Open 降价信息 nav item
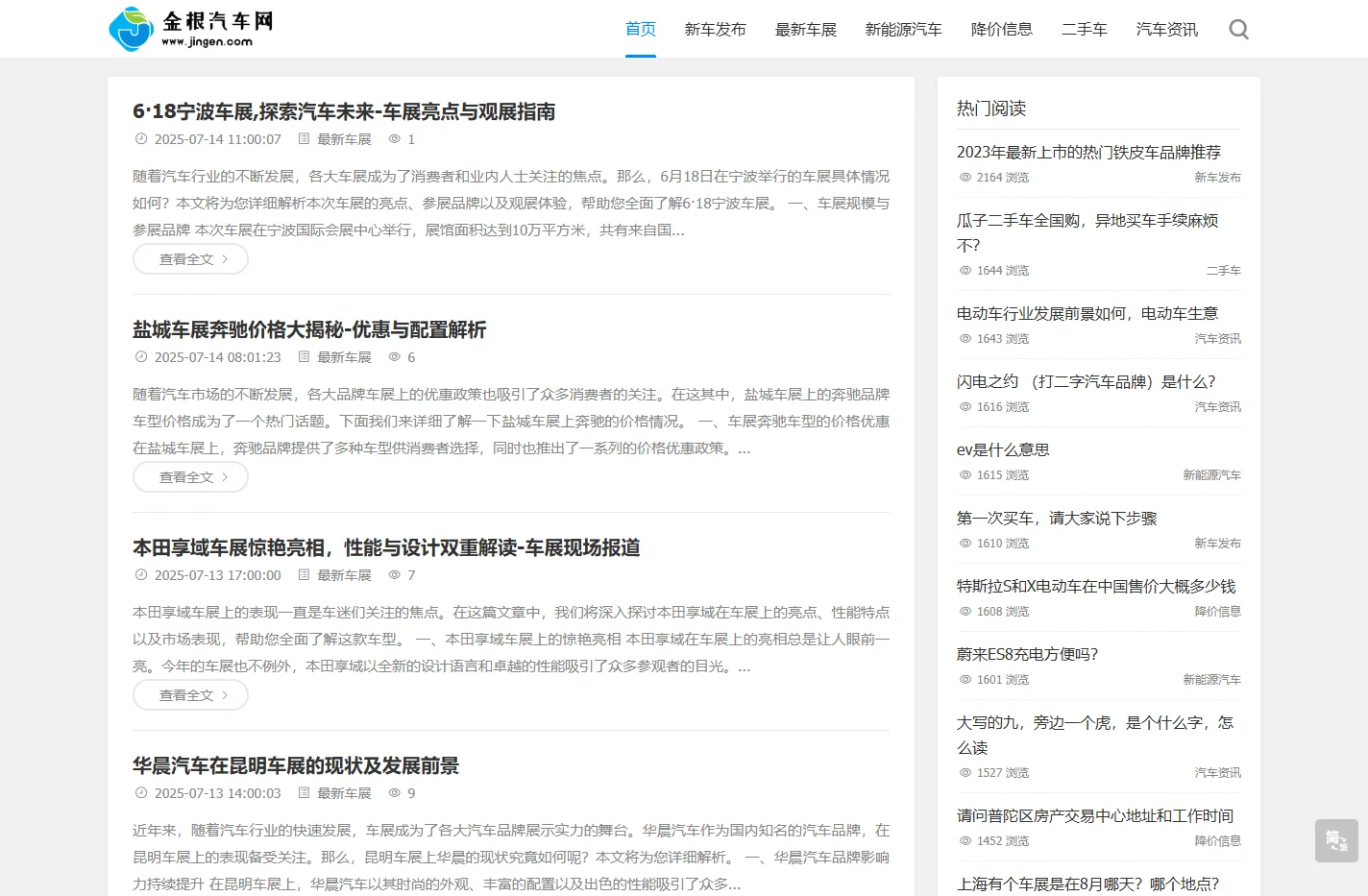 [1002, 30]
